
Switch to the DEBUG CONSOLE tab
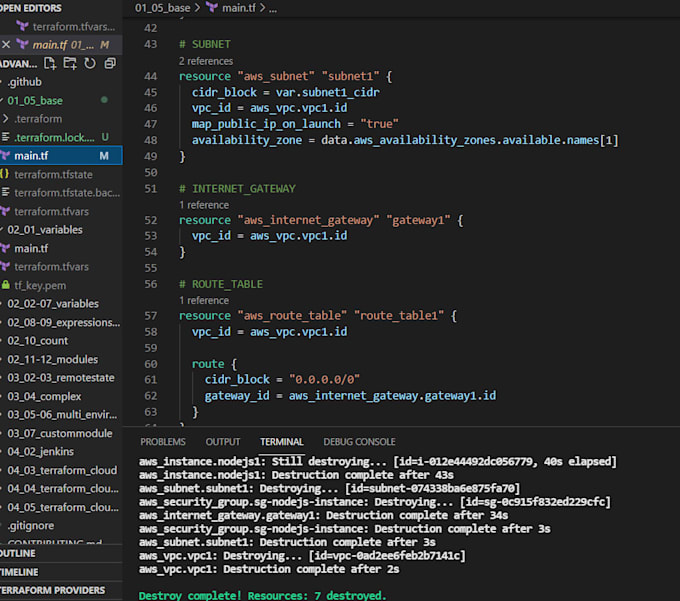click(359, 442)
